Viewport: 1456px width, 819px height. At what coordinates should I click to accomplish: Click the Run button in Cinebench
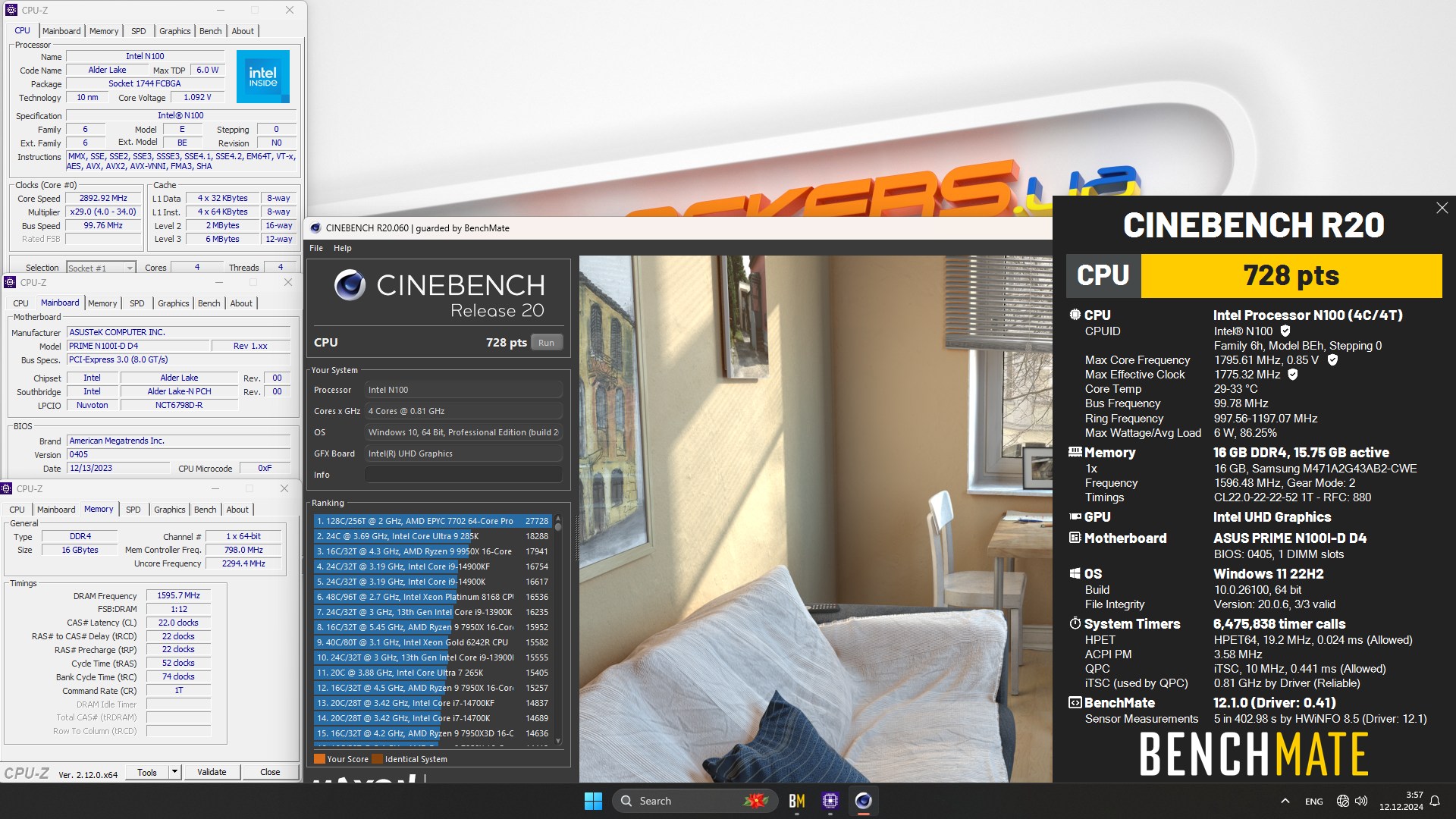[546, 343]
